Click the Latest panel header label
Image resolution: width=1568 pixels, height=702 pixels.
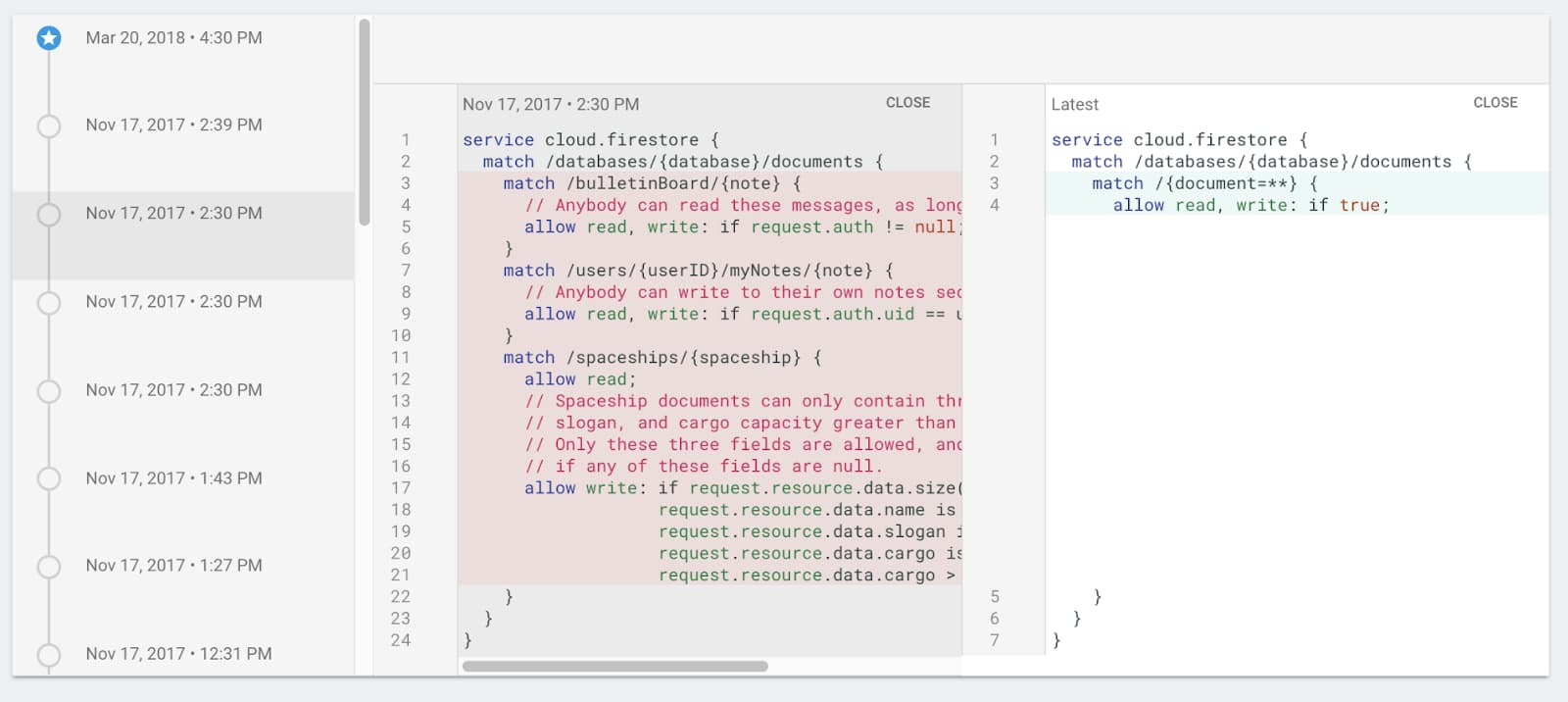1075,104
